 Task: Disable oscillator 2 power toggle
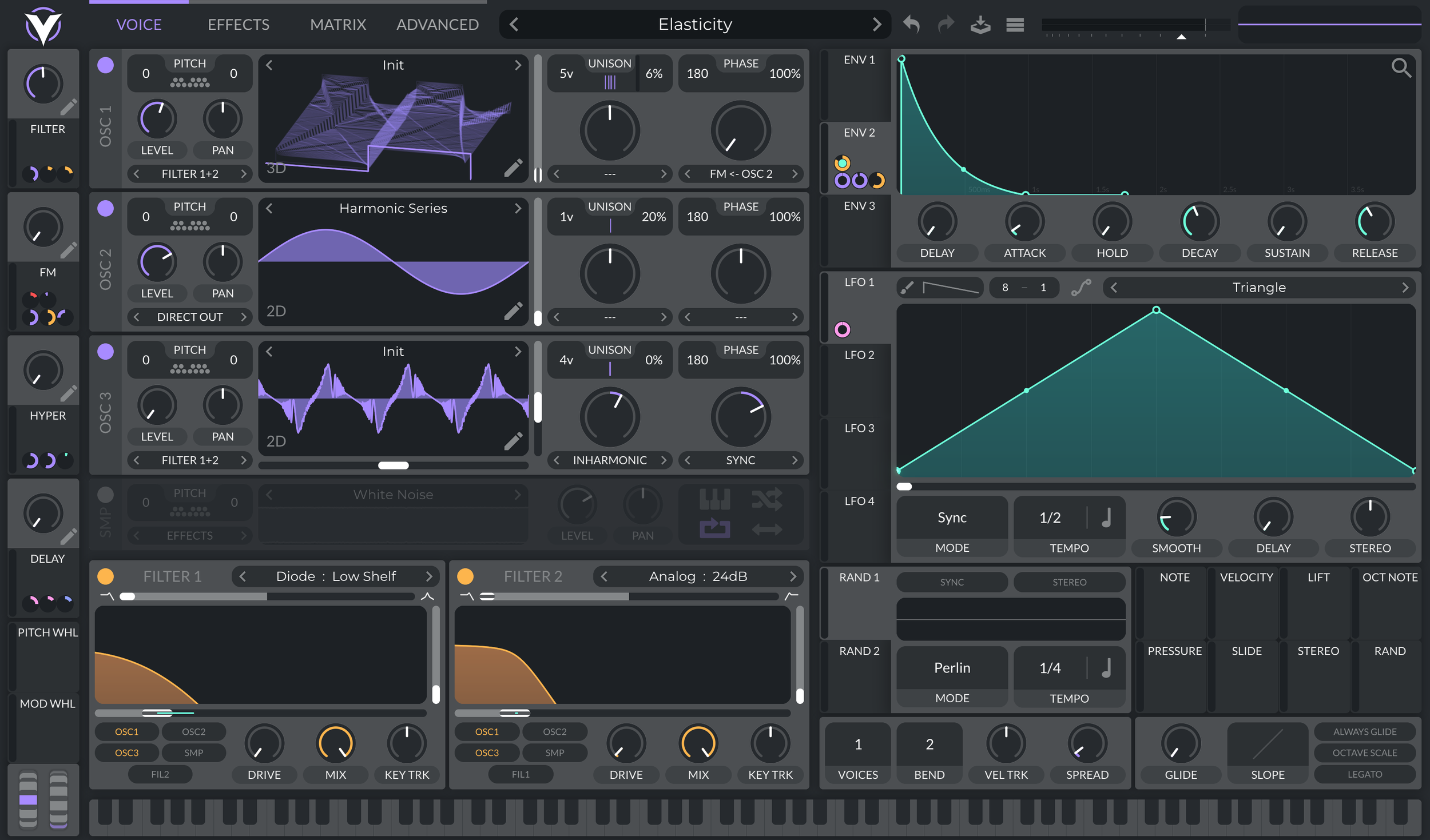105,208
